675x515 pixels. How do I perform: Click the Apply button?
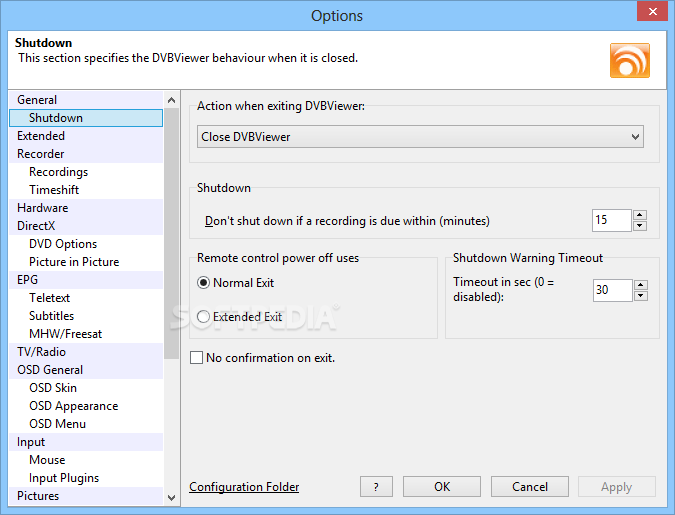click(x=616, y=487)
